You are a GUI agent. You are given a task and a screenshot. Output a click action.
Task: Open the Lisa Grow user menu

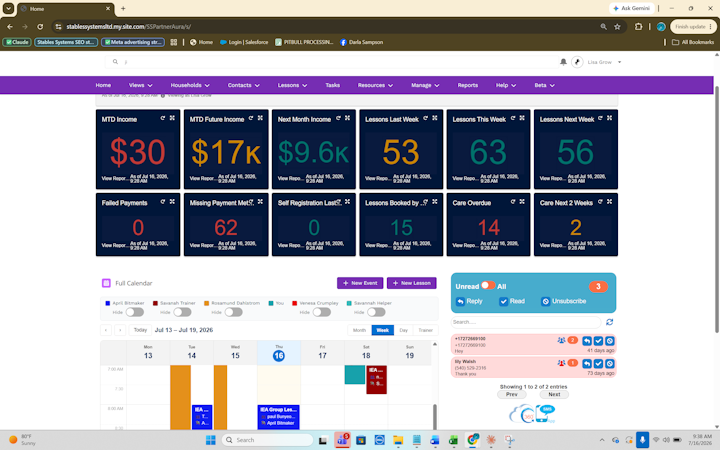[x=604, y=62]
